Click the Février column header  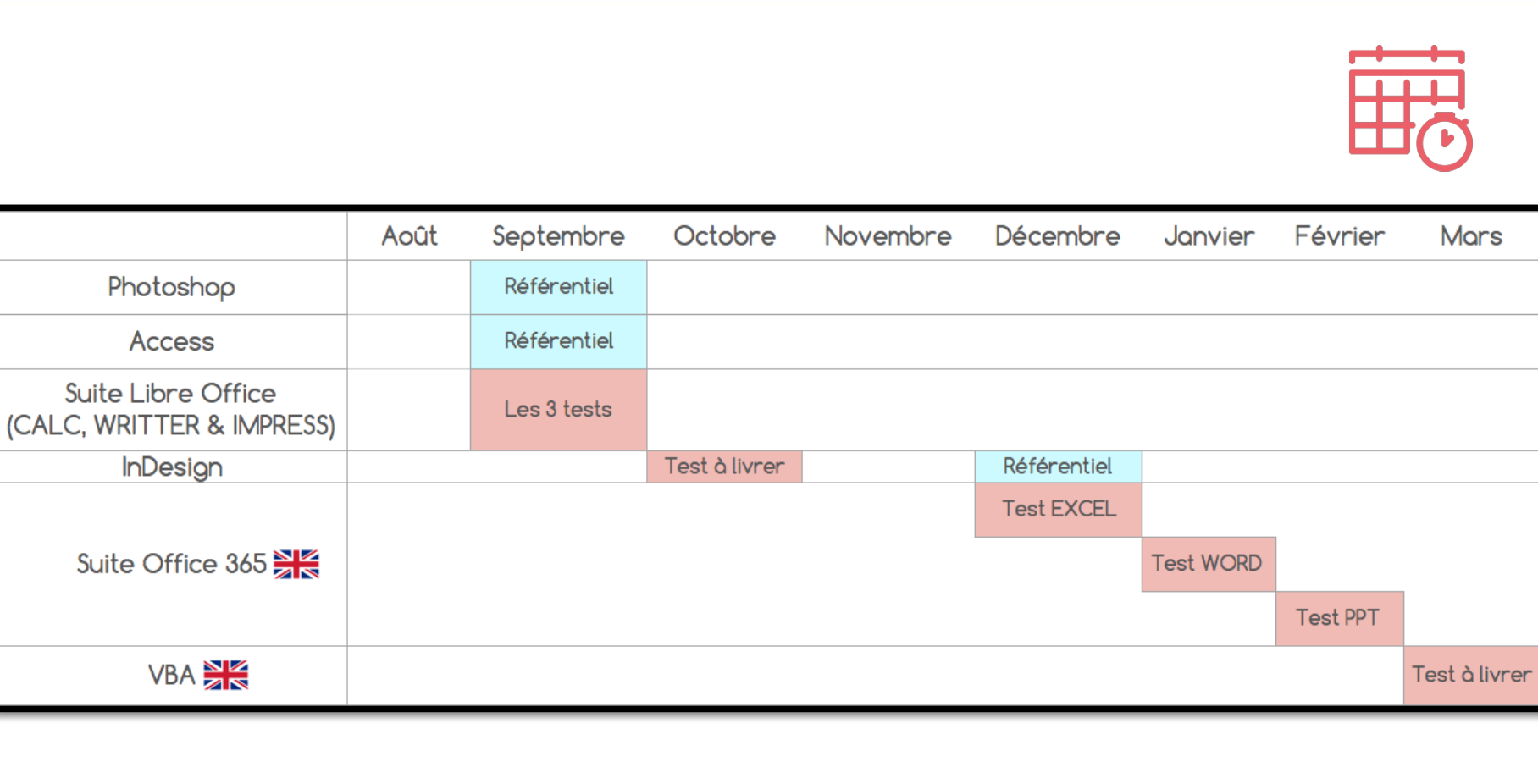coord(1339,236)
